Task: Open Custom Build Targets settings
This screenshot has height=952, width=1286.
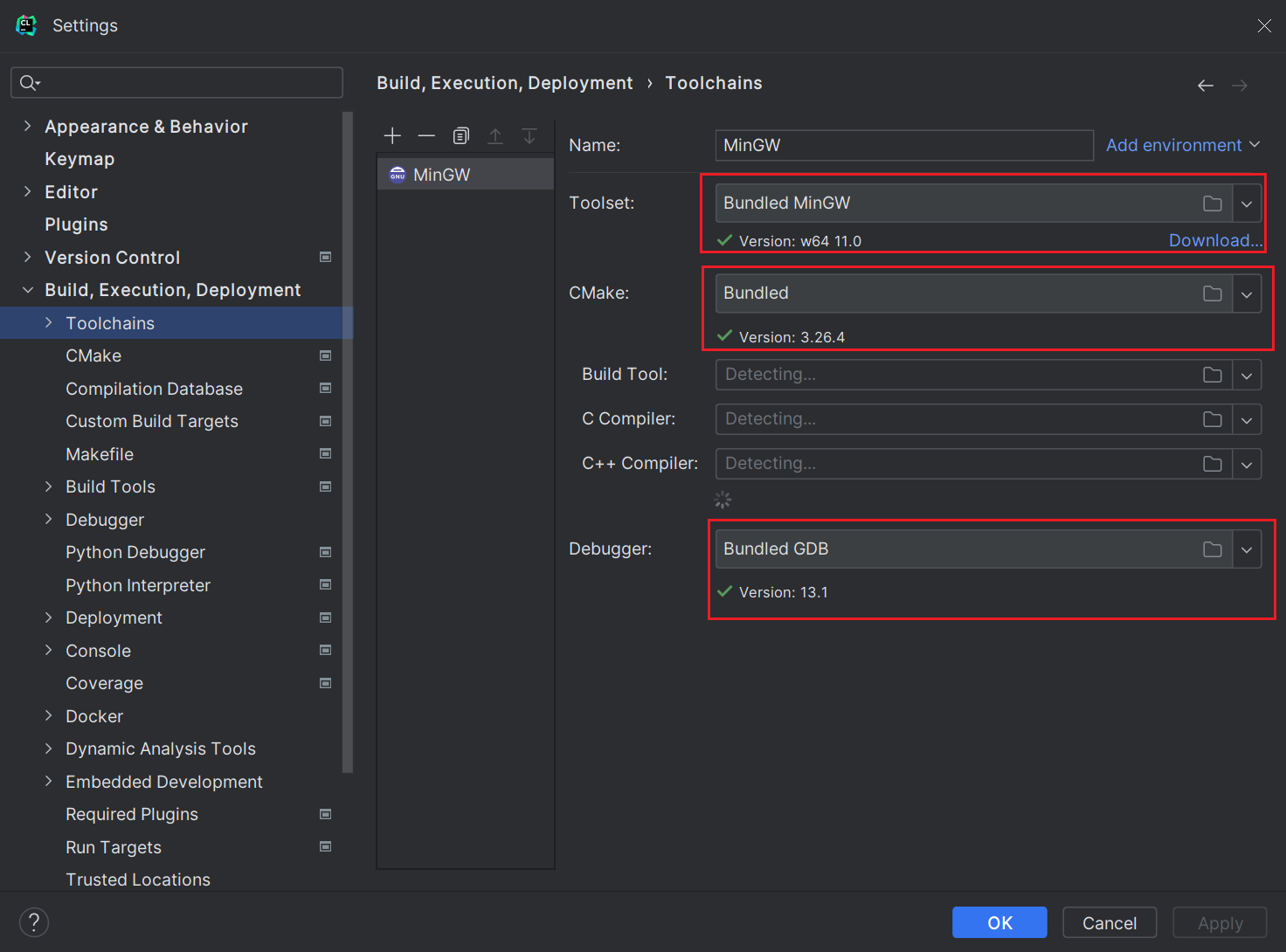Action: click(152, 421)
